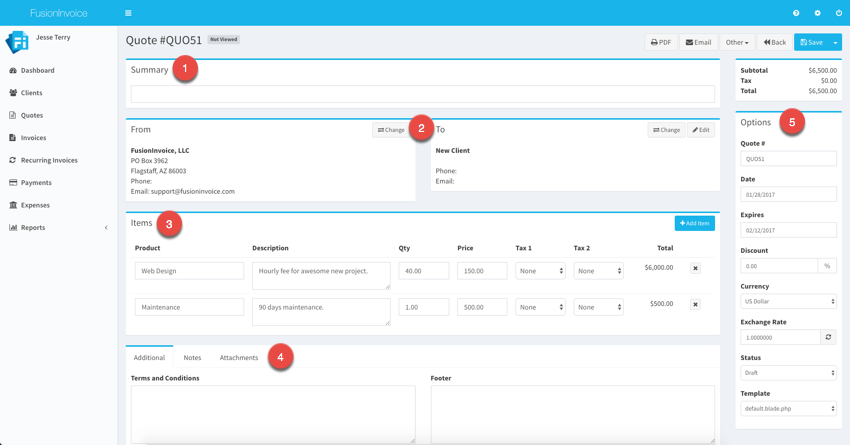Screen dimensions: 850x445
Task: Collapse the Reports sidebar chevron
Action: (107, 228)
